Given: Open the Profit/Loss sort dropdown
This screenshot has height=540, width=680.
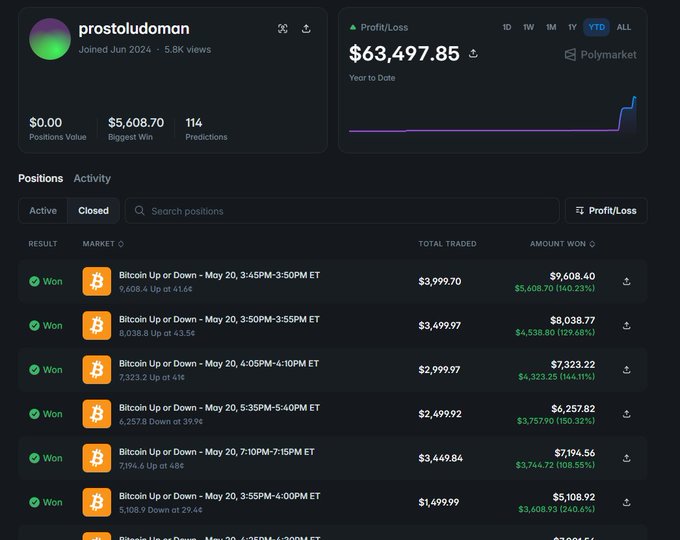Looking at the screenshot, I should [606, 211].
